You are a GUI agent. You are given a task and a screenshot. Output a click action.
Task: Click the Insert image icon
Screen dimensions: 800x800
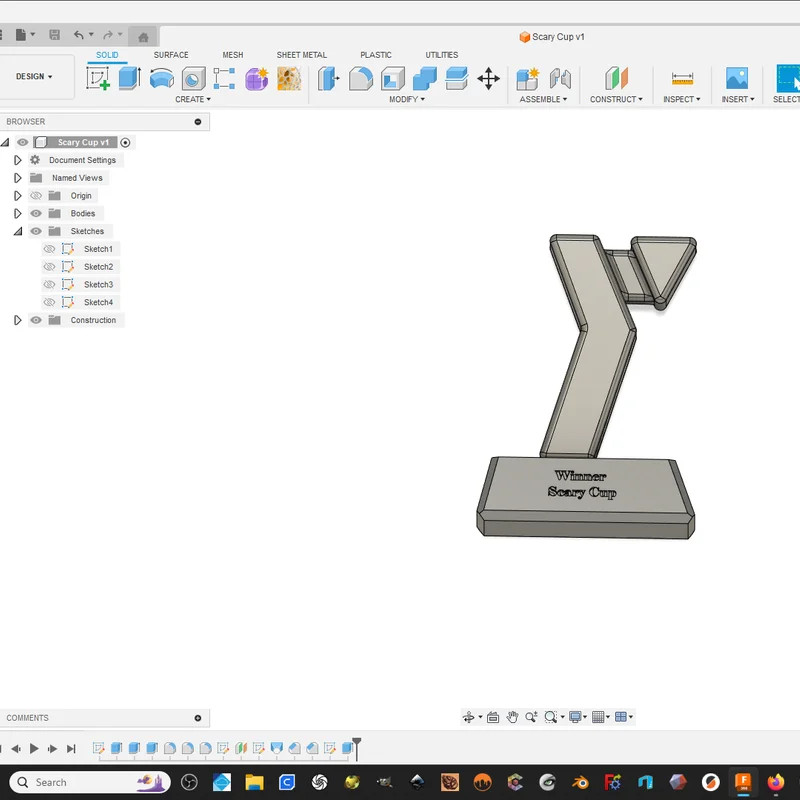pyautogui.click(x=737, y=79)
